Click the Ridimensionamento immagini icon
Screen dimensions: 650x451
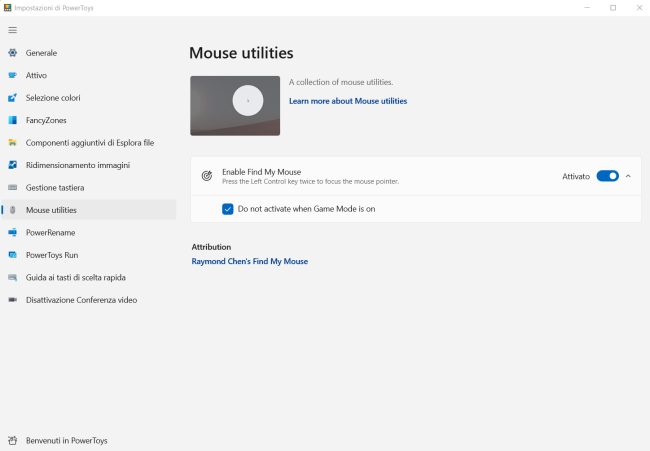point(12,165)
